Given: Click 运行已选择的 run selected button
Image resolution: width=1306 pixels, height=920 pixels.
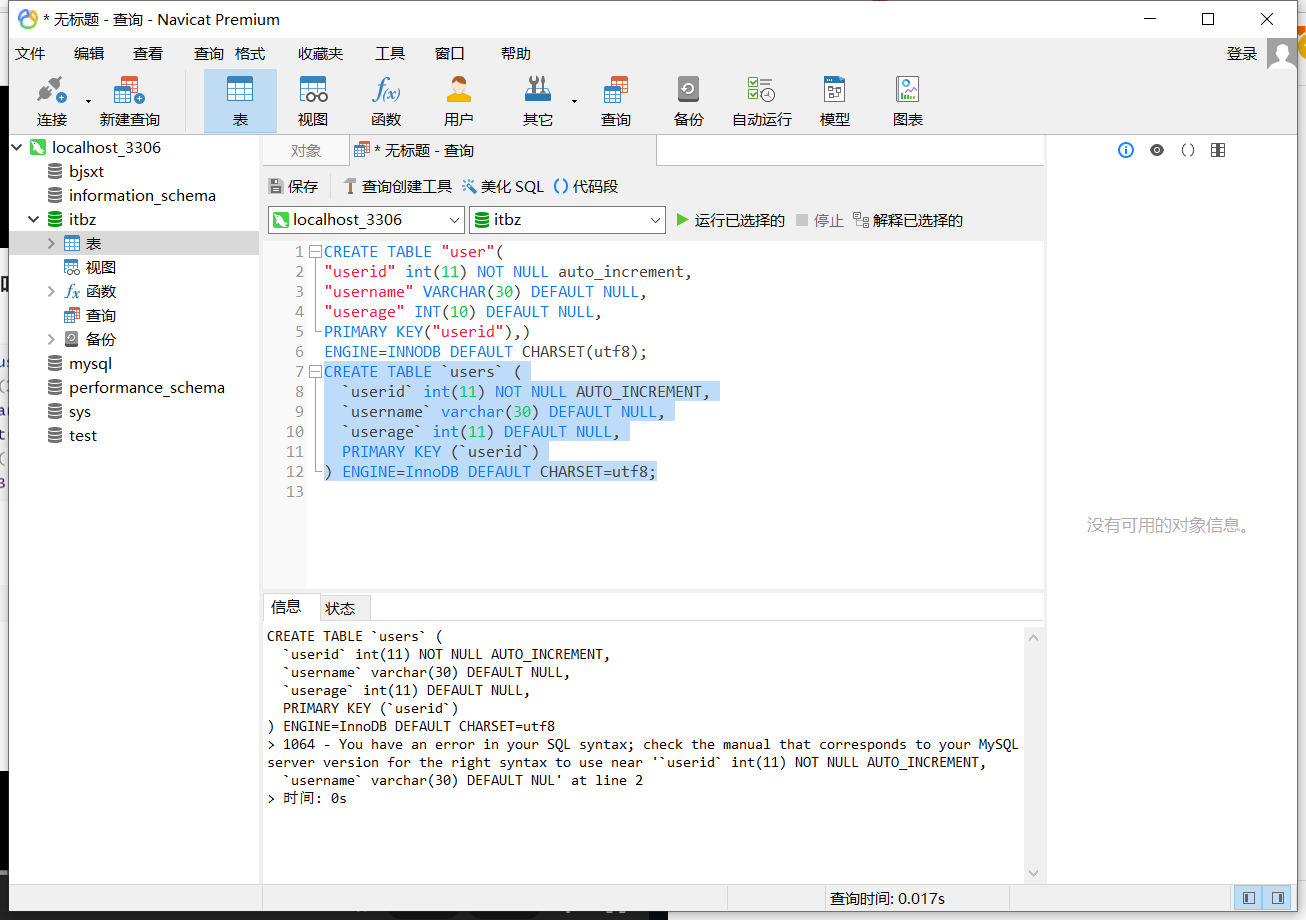Looking at the screenshot, I should coord(730,220).
